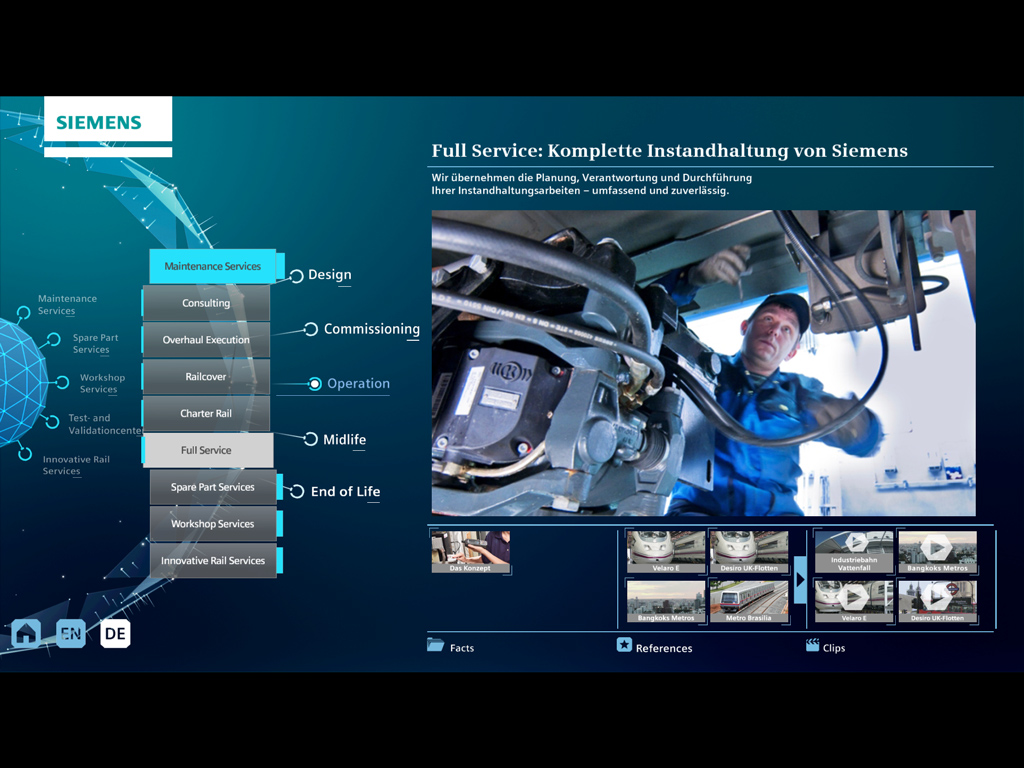Open the Desiro UK-Flotten reference thumbnail

click(749, 552)
